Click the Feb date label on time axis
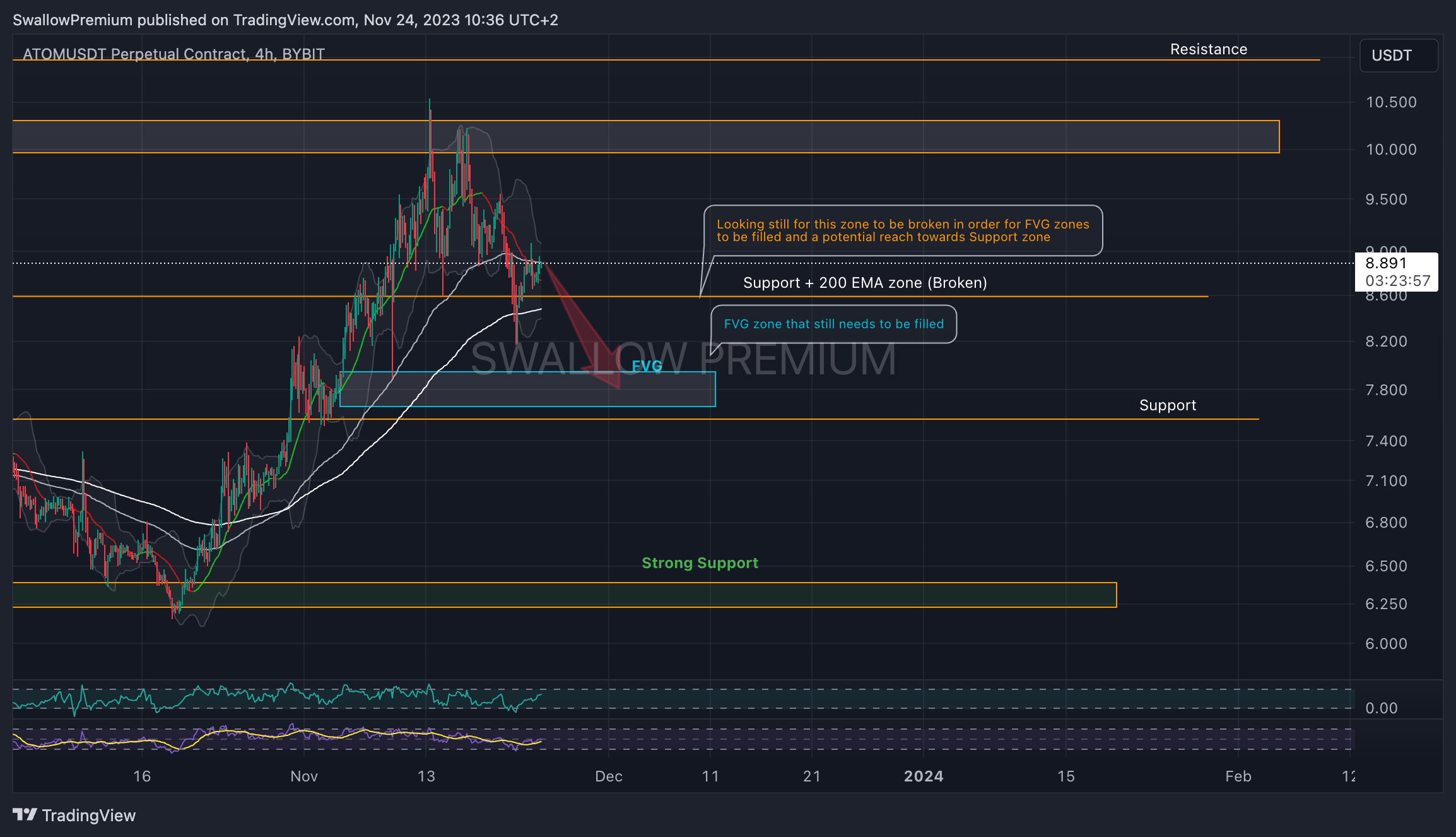Image resolution: width=1456 pixels, height=837 pixels. pos(1238,776)
